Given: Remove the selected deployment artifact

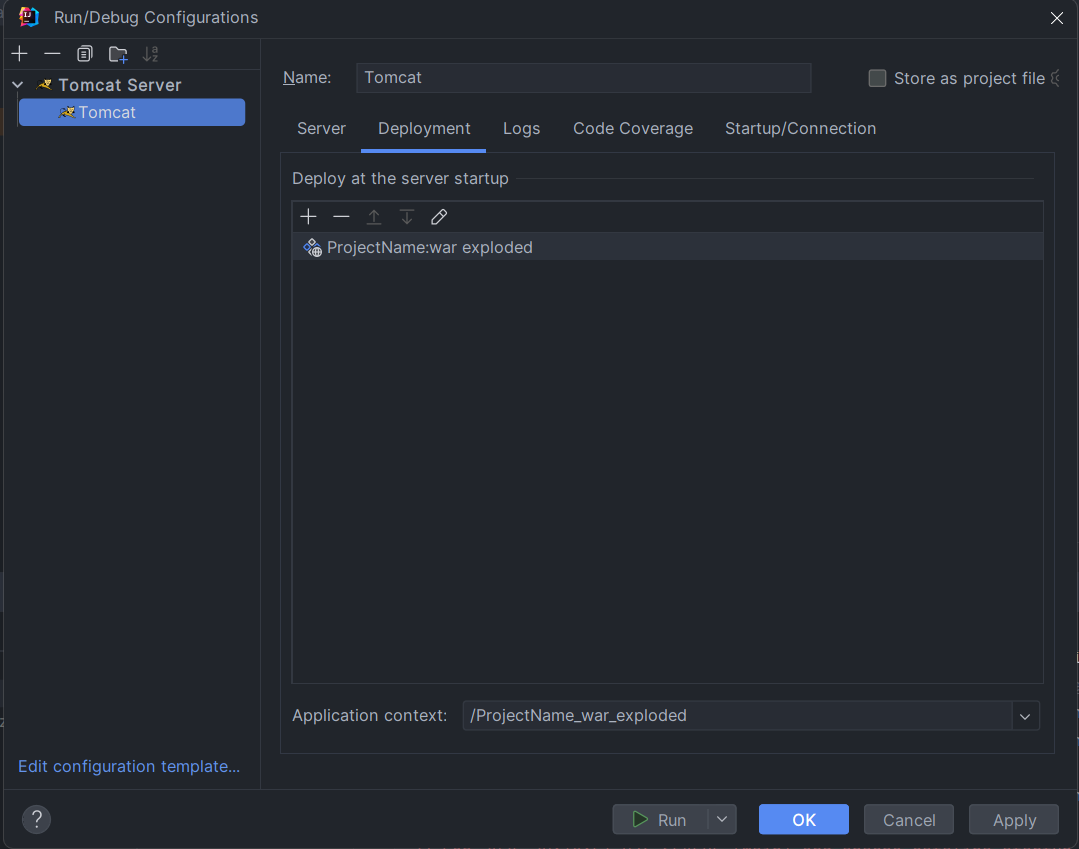Looking at the screenshot, I should tap(341, 217).
